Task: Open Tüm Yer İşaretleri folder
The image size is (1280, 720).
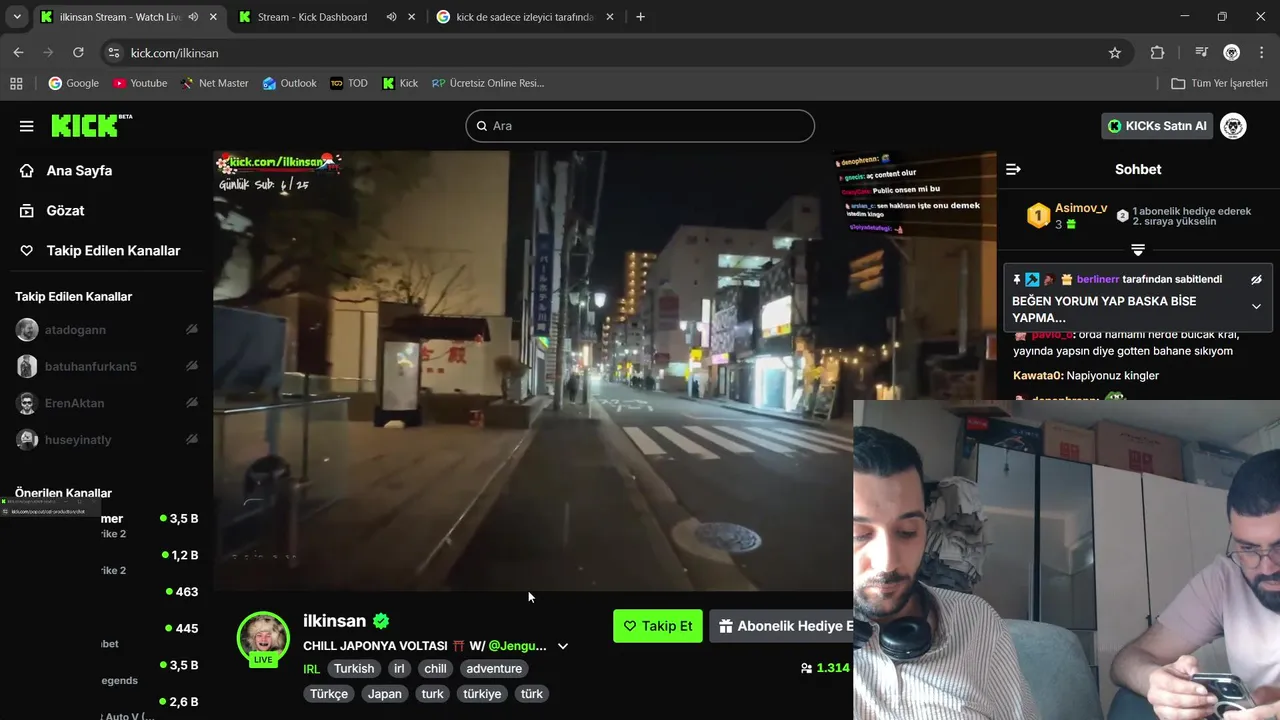Action: point(1219,83)
